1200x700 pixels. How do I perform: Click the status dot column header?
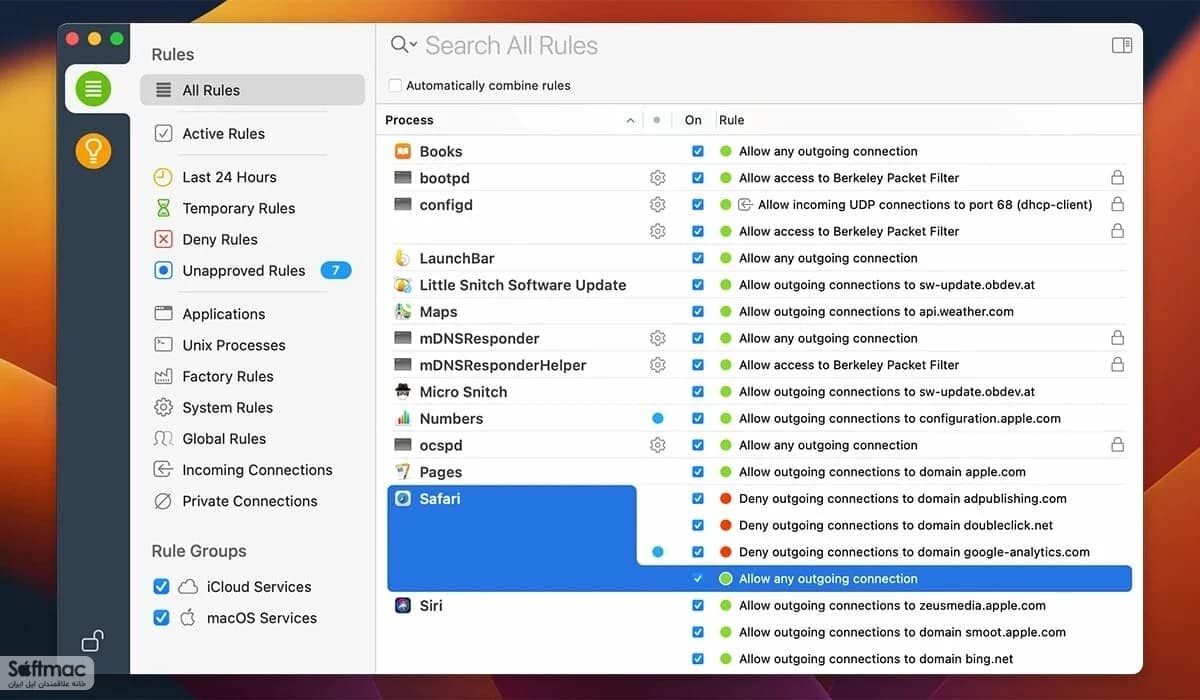[x=656, y=120]
